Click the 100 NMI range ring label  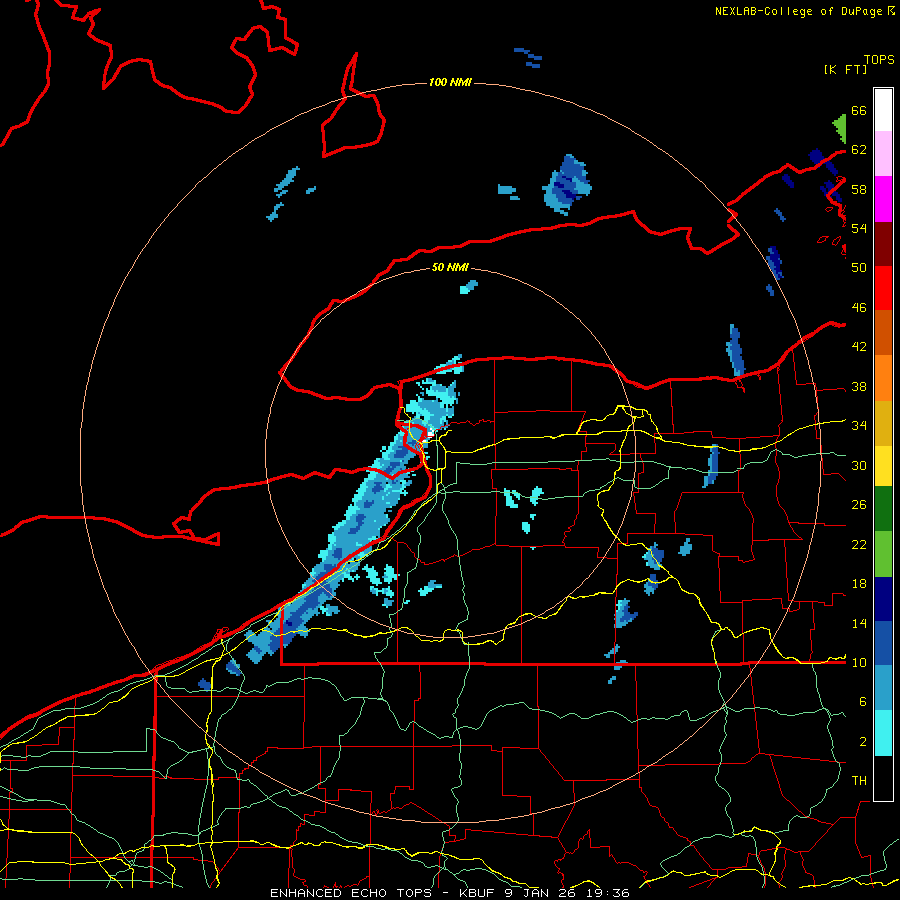(450, 82)
